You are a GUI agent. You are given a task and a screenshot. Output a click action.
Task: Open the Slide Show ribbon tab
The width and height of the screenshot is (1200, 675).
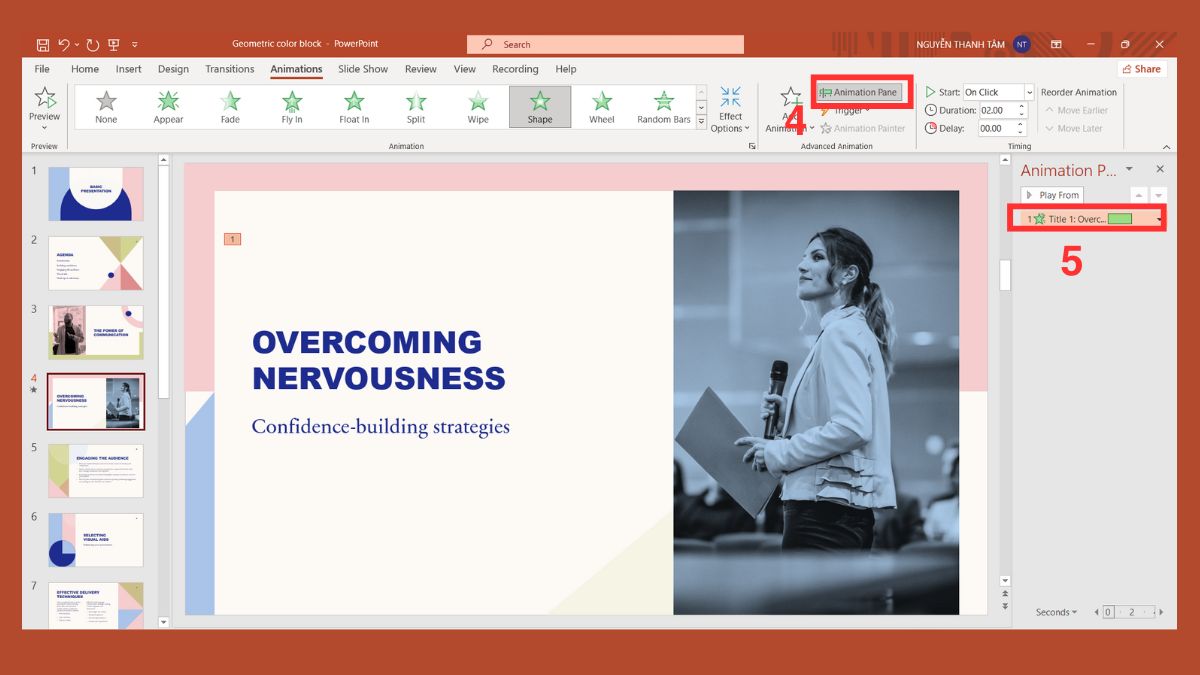click(x=362, y=69)
